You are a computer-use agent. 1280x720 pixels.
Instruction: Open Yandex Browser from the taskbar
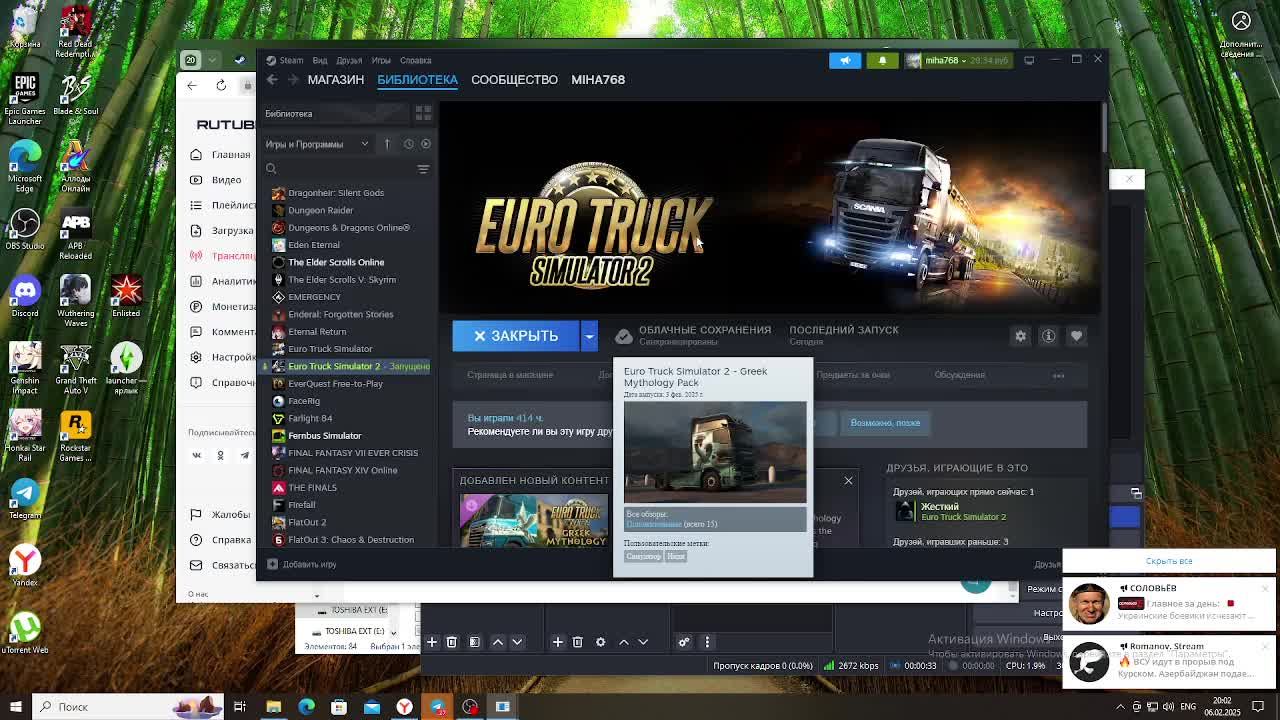tap(404, 707)
